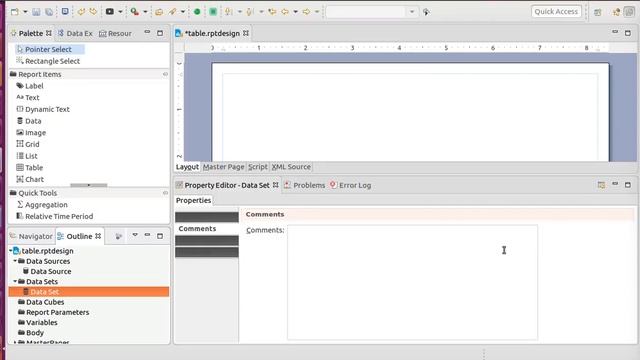Select the Relative Time Period quick tool
This screenshot has height=360, width=640.
coord(55,216)
